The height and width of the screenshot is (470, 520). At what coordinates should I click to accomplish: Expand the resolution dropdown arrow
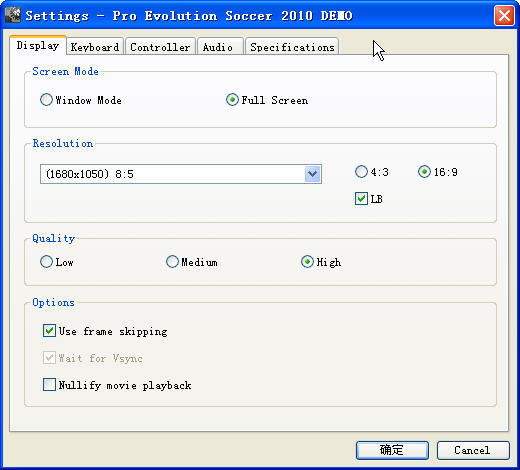tap(313, 174)
